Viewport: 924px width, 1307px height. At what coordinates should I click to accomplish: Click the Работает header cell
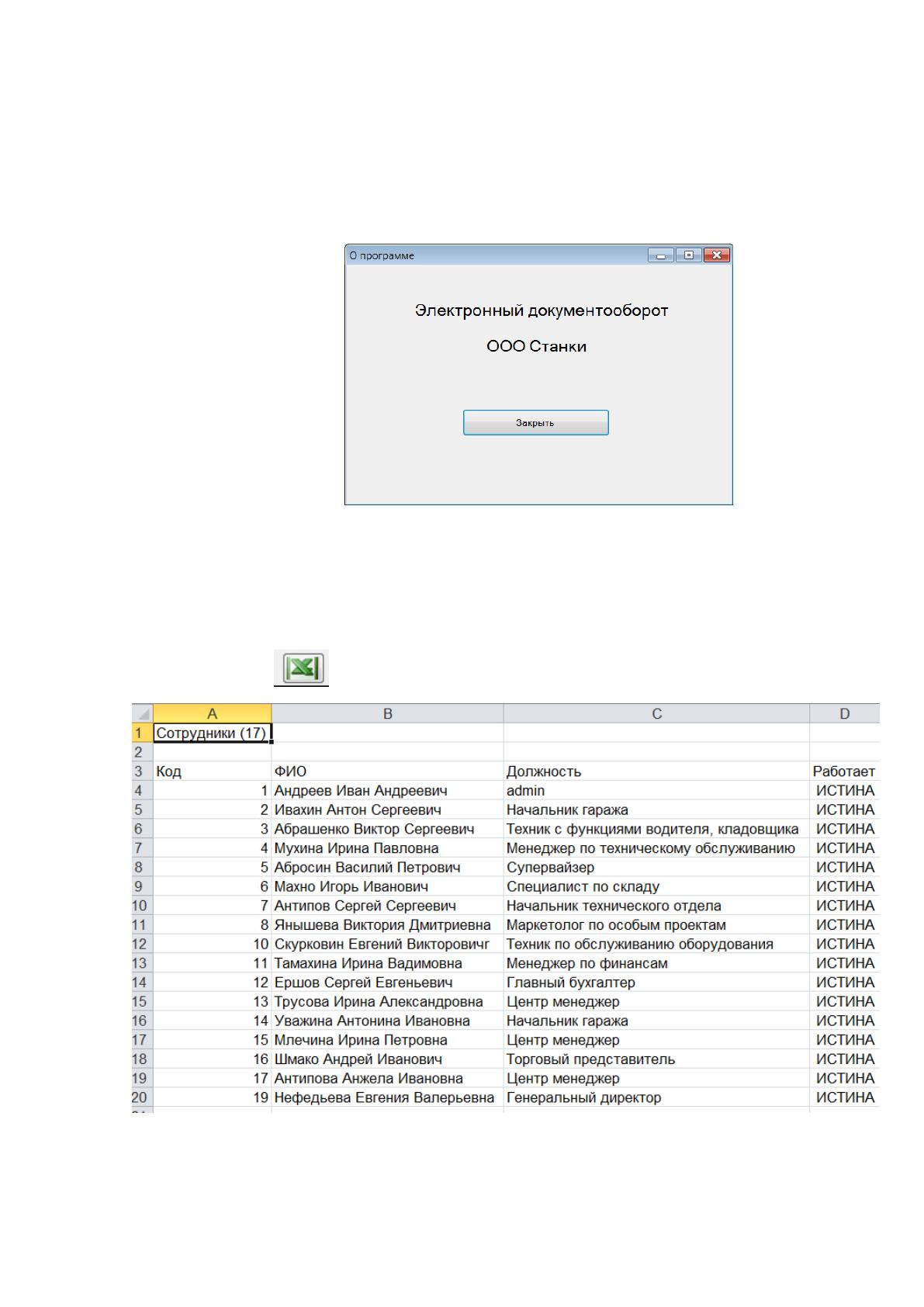coord(845,771)
